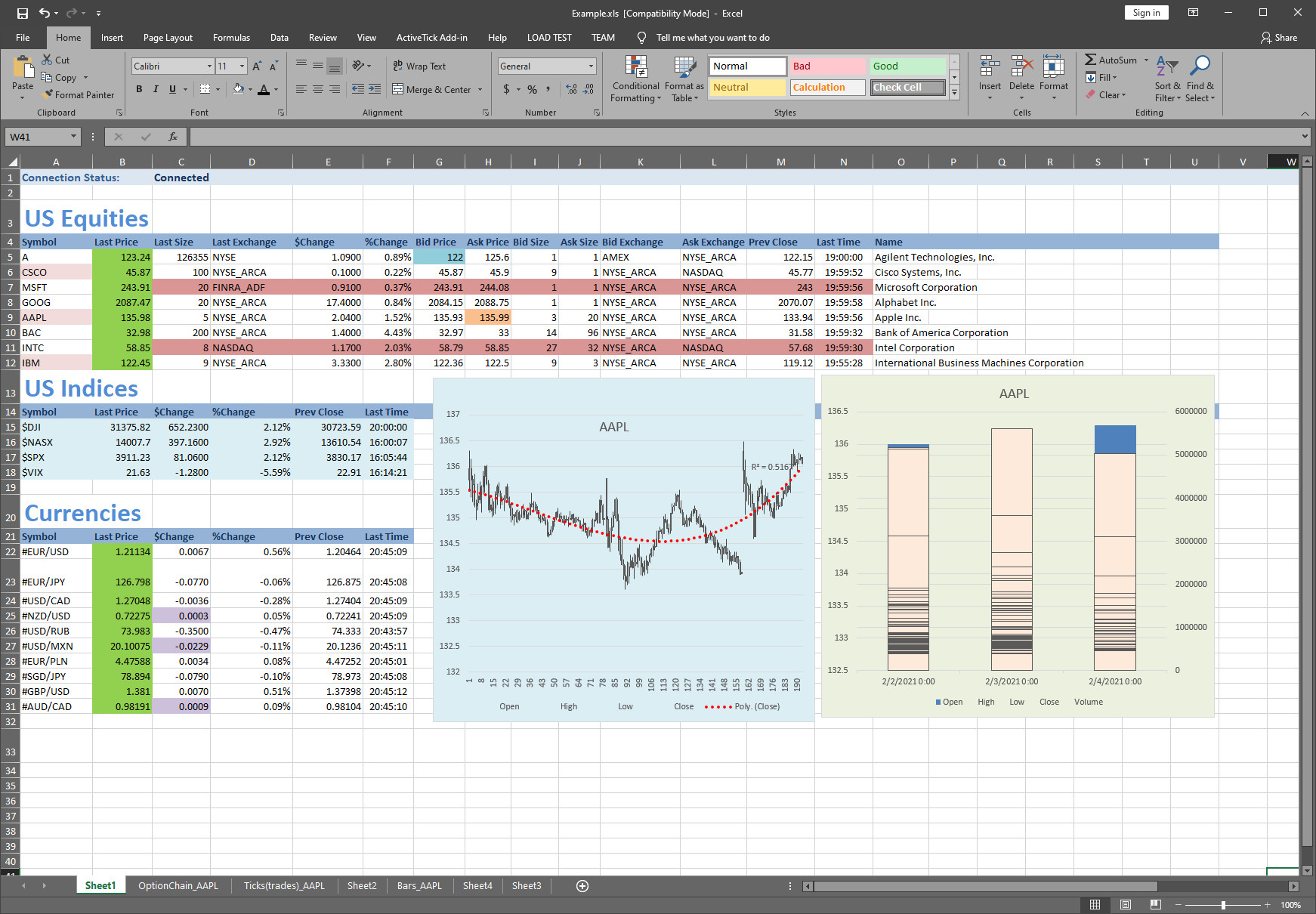The image size is (1316, 914).
Task: Click the Share button
Action: 1278,38
